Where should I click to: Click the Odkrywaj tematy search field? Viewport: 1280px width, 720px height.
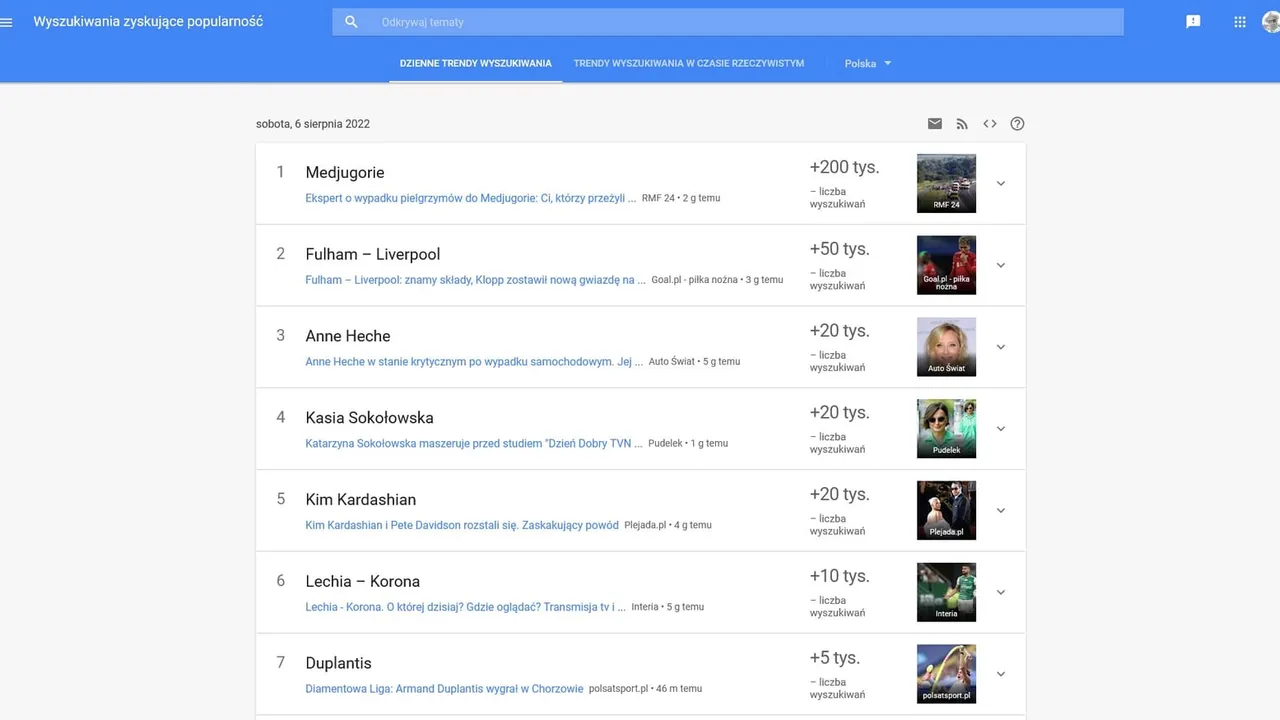[728, 22]
